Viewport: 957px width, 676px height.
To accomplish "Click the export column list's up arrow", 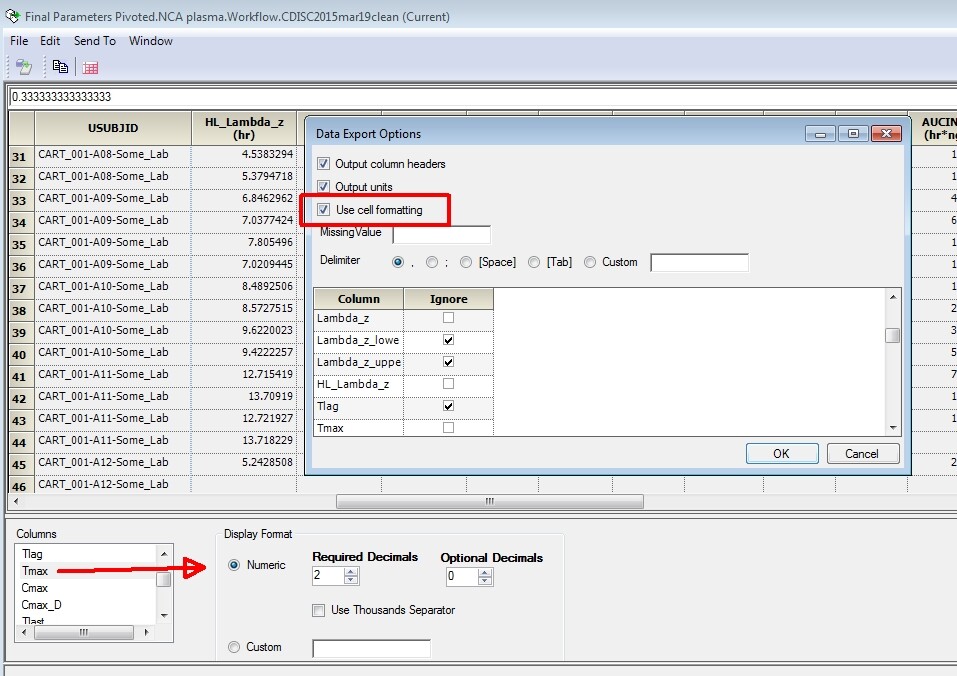I will tap(893, 297).
